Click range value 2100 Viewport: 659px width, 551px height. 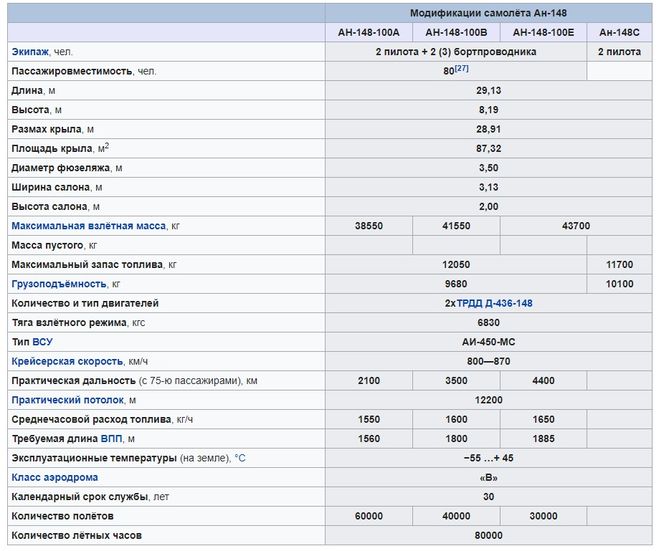click(x=369, y=380)
